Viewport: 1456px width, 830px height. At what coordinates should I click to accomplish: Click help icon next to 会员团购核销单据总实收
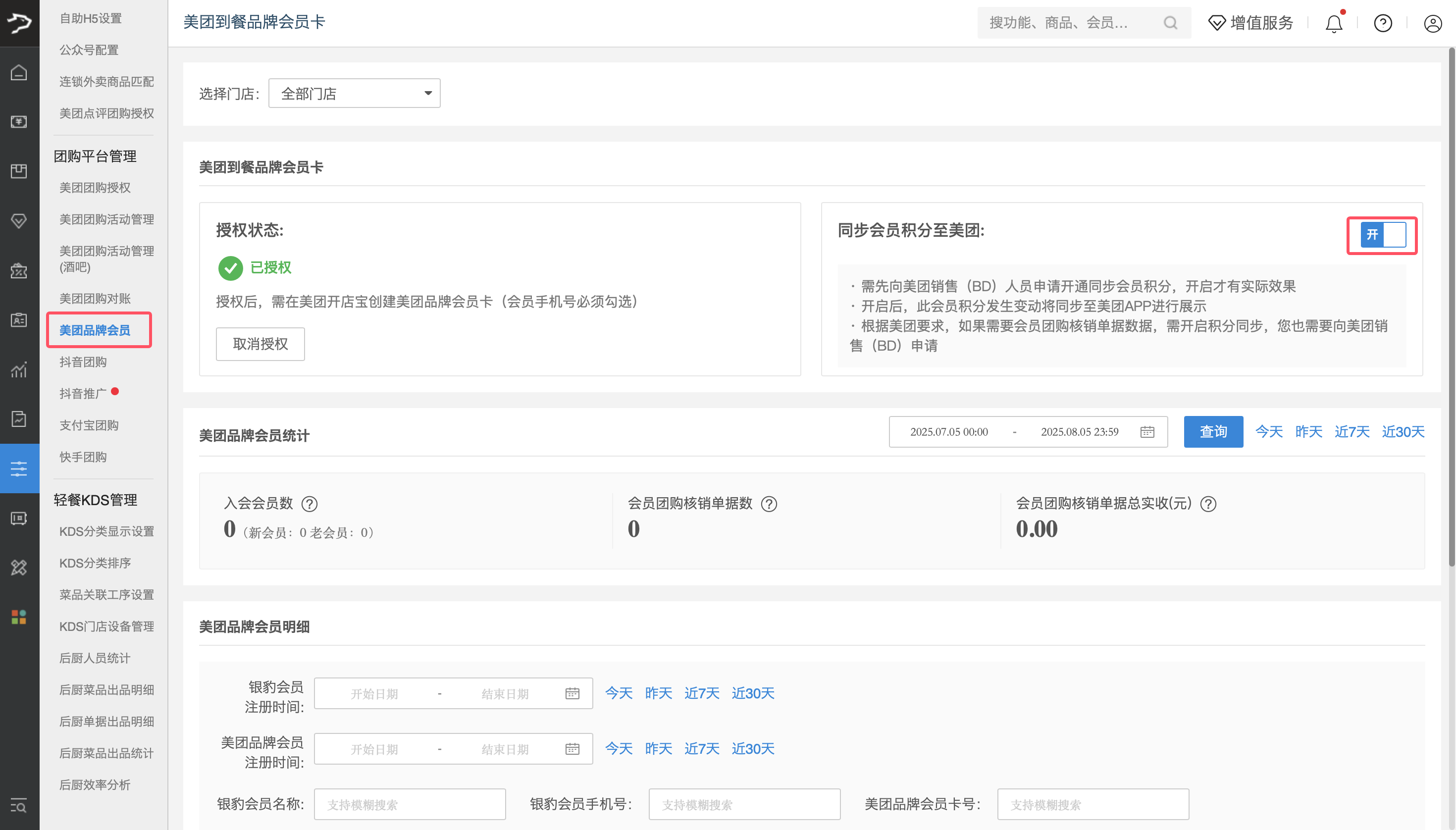[1208, 504]
